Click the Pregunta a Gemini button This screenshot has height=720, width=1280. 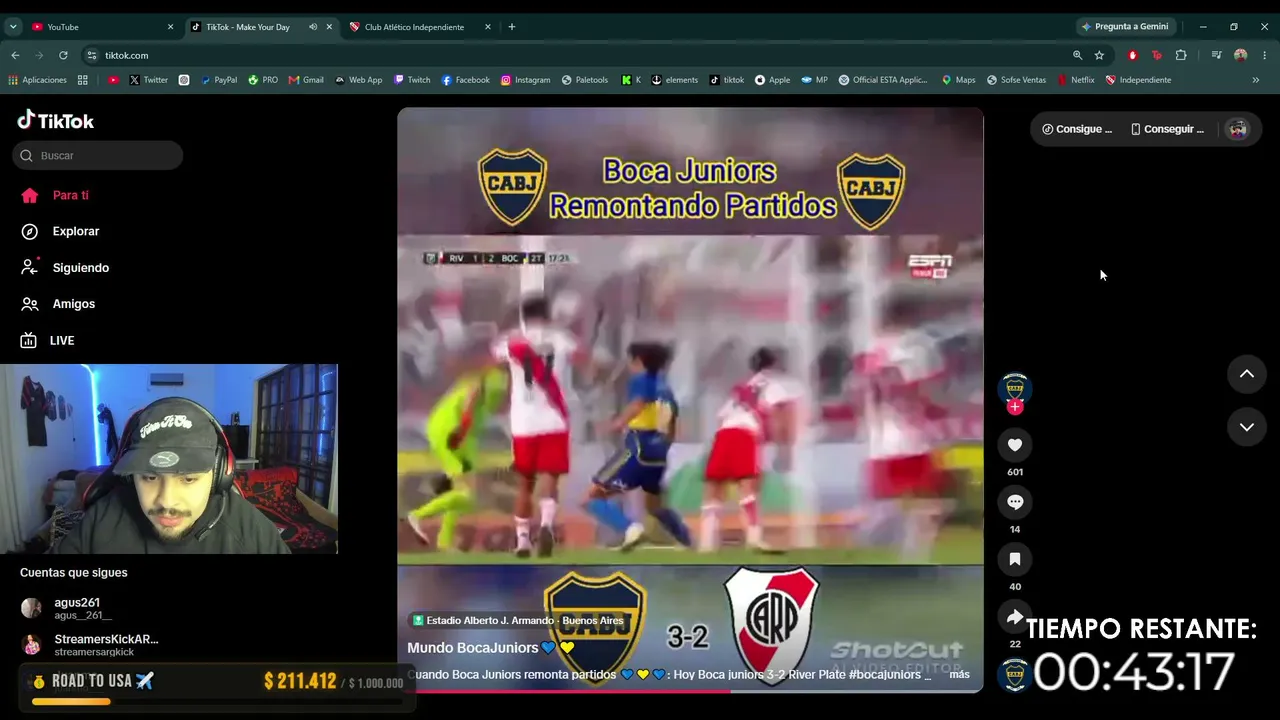(1125, 27)
